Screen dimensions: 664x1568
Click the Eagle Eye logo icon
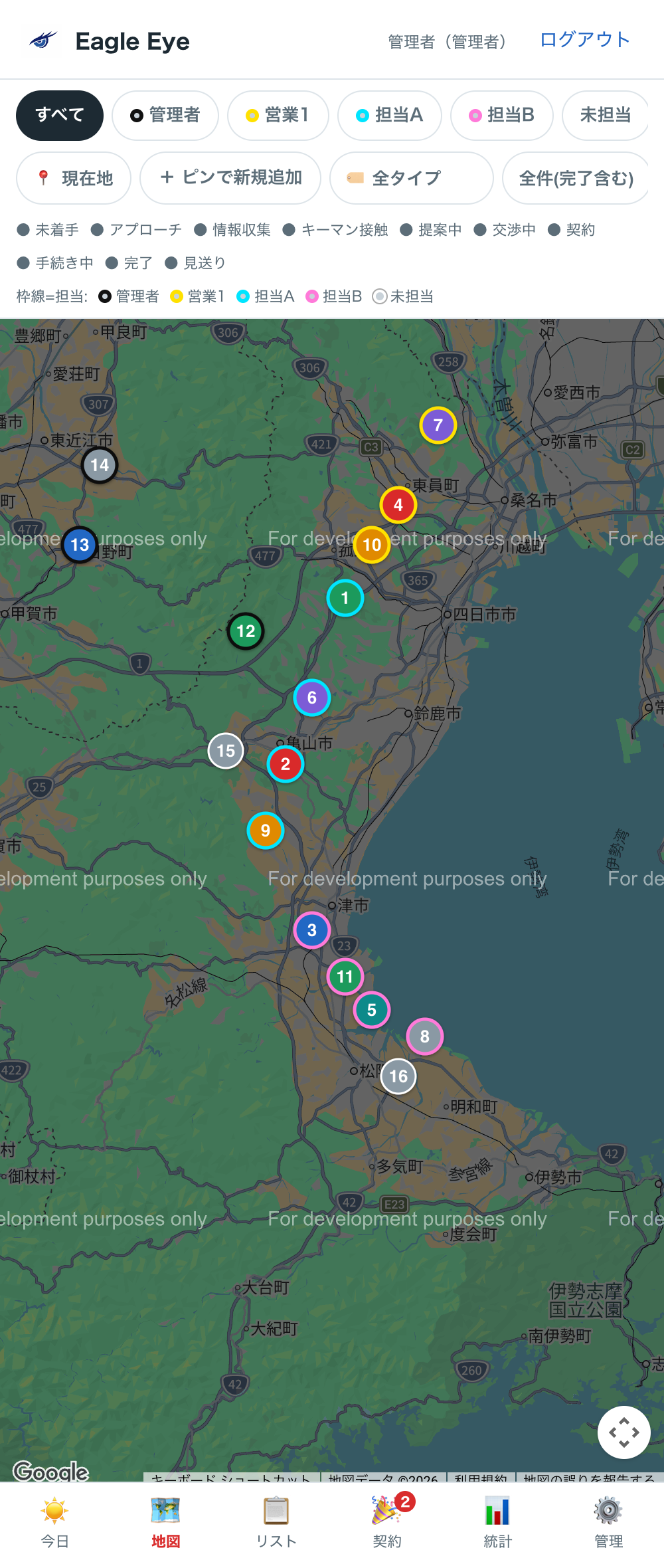click(x=43, y=41)
